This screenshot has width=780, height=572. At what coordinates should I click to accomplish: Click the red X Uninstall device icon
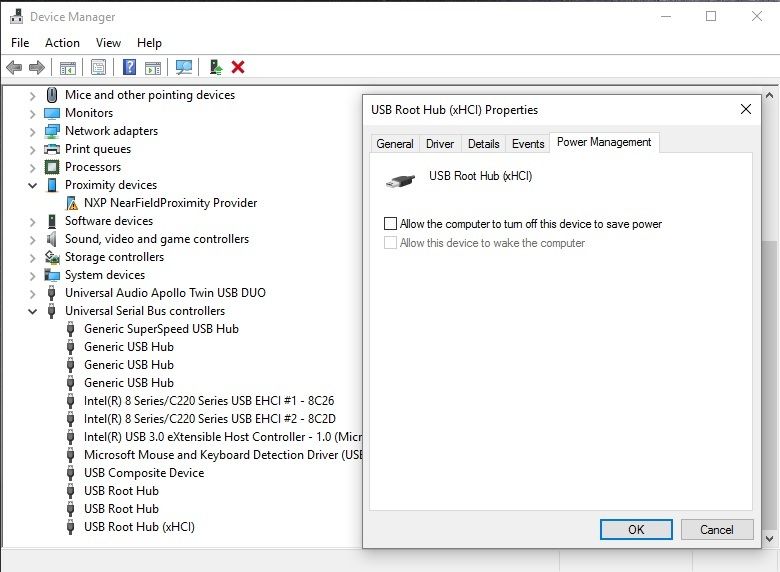(x=238, y=67)
